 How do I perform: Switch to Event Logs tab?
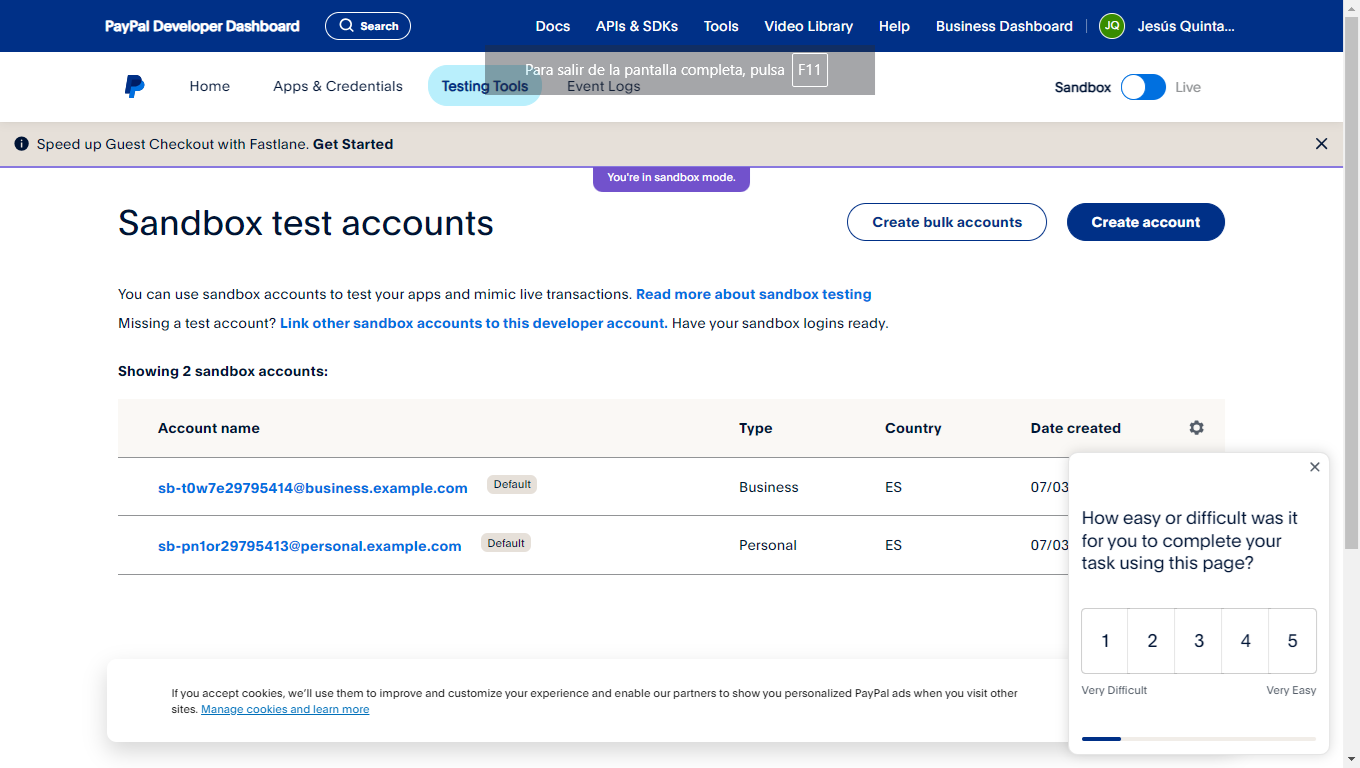pos(603,86)
